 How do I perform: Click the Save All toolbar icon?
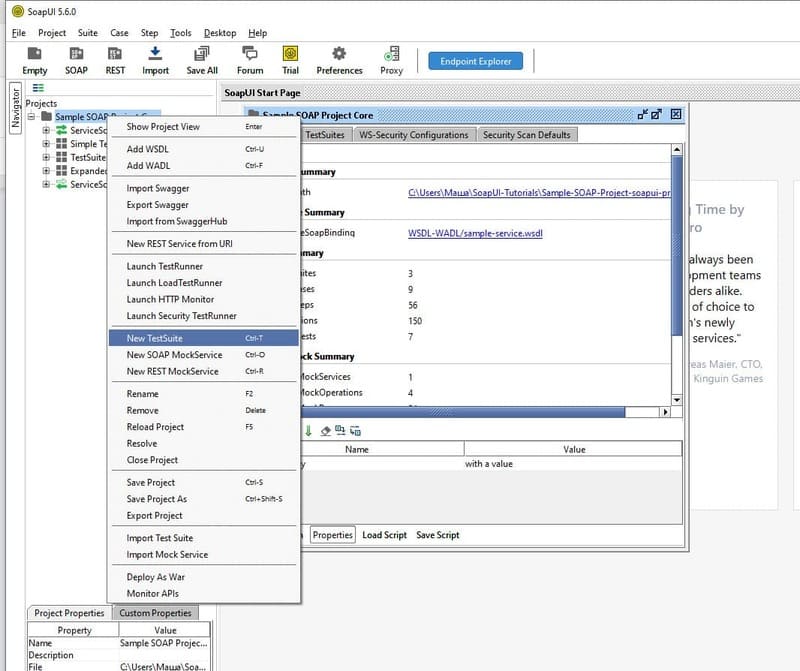202,55
